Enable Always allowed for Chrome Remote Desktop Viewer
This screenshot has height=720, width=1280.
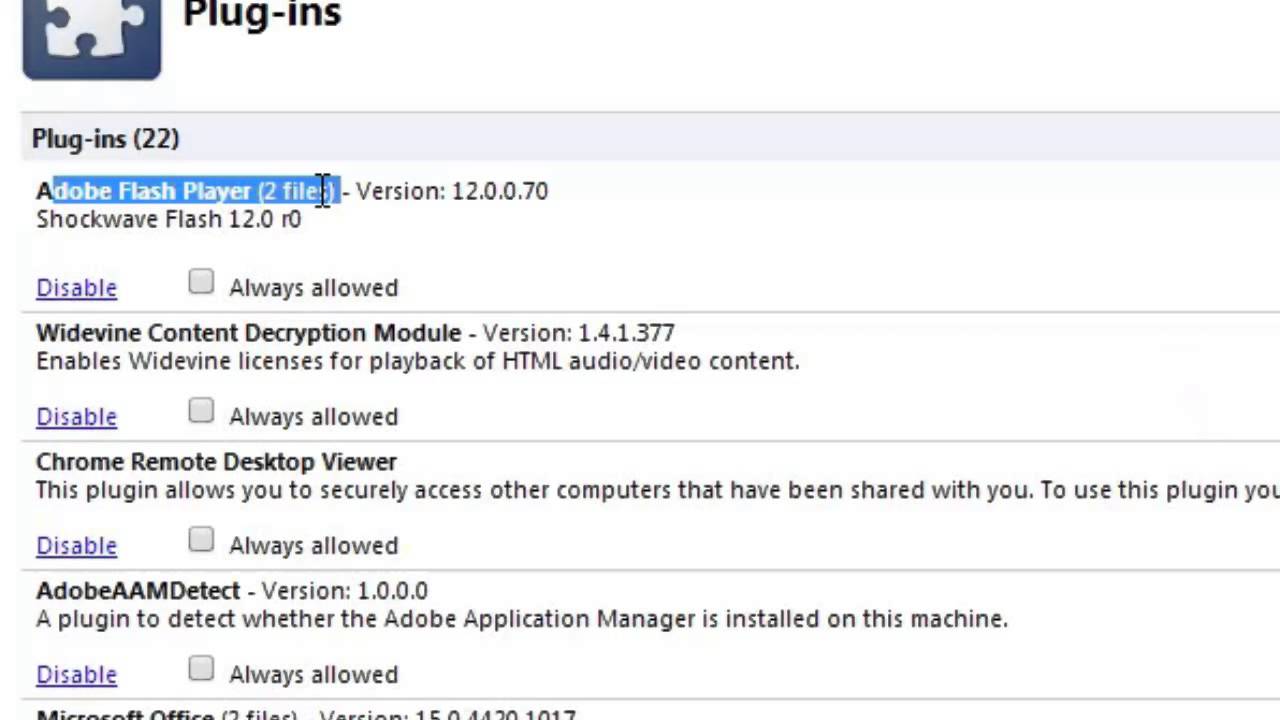[x=201, y=541]
